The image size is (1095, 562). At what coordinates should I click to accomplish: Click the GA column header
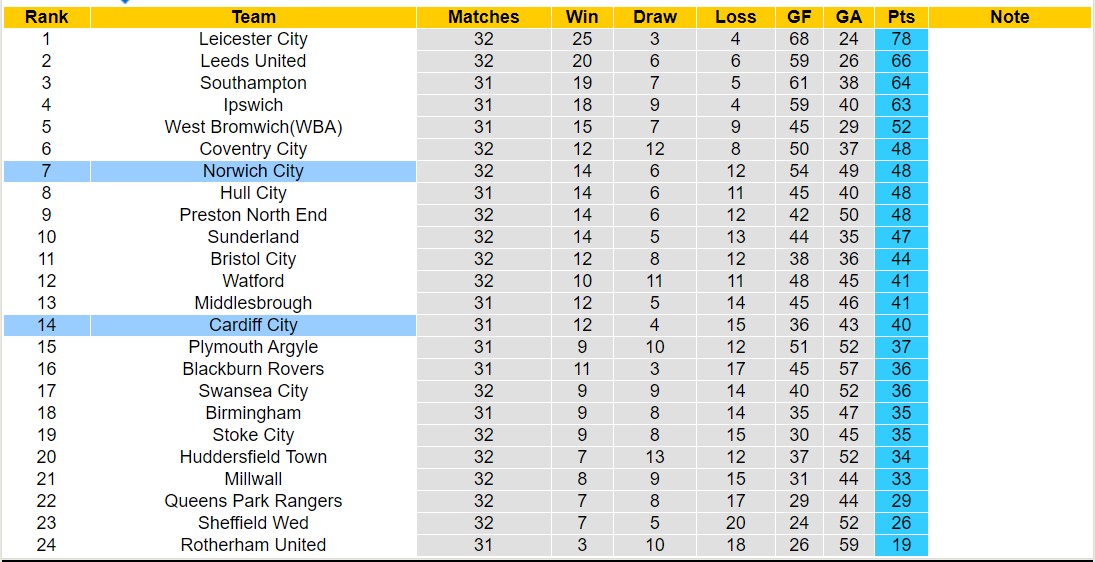point(849,17)
